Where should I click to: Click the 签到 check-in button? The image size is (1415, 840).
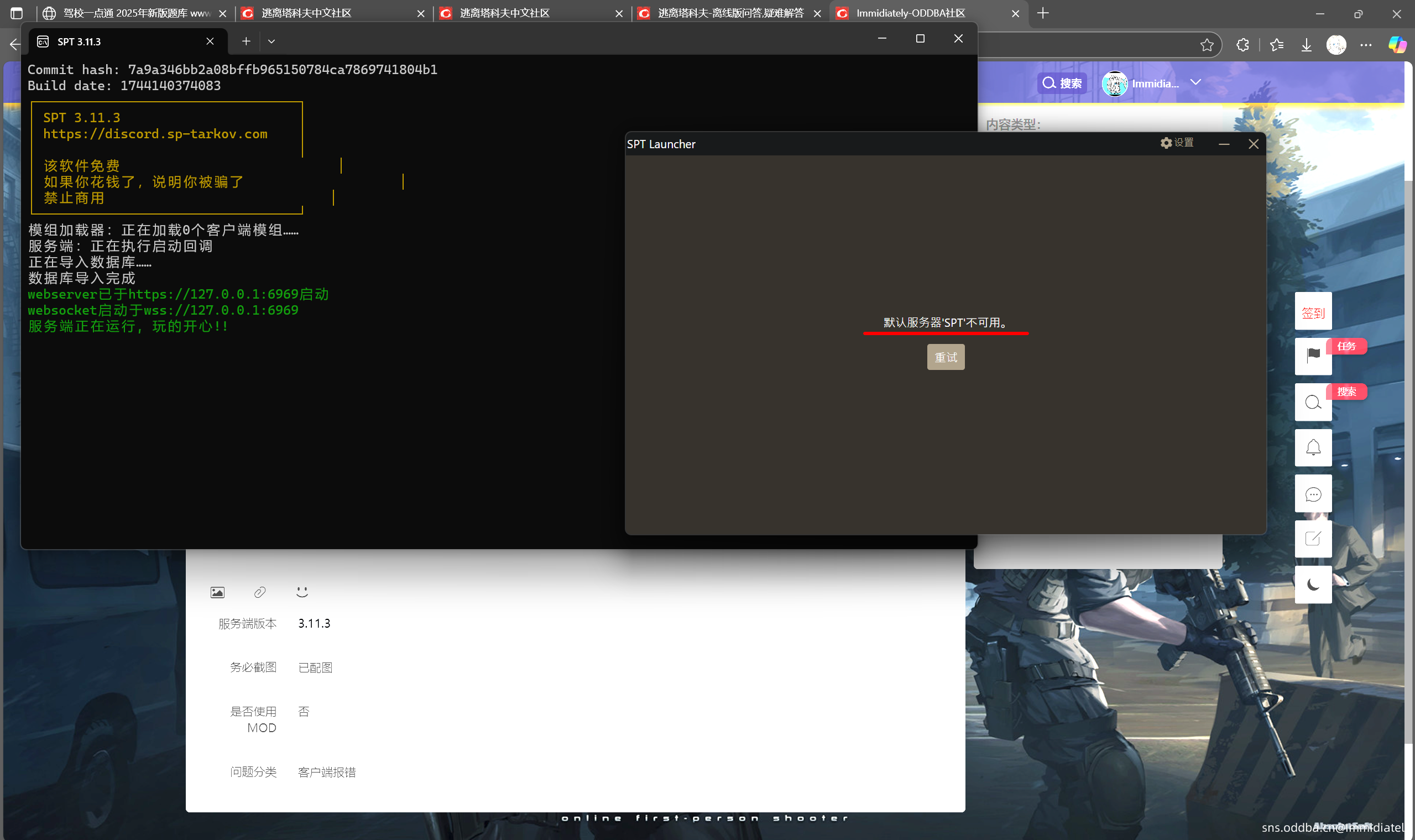1313,311
